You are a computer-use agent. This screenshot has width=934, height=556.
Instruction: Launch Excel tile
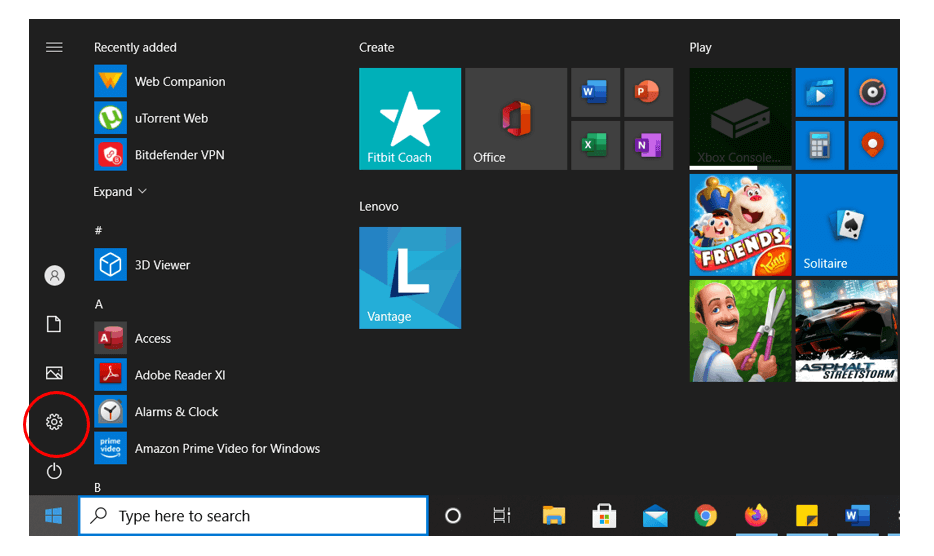[x=596, y=145]
